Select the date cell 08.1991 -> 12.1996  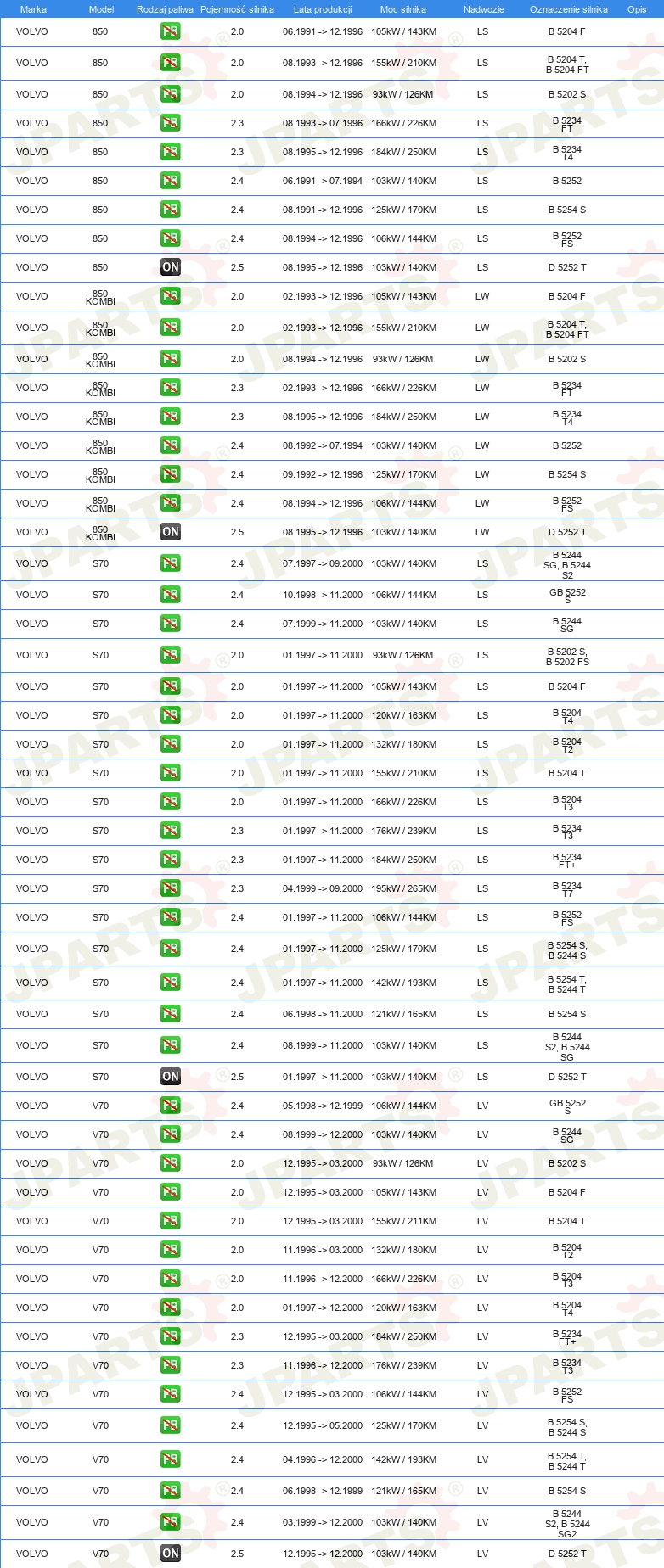coord(323,210)
